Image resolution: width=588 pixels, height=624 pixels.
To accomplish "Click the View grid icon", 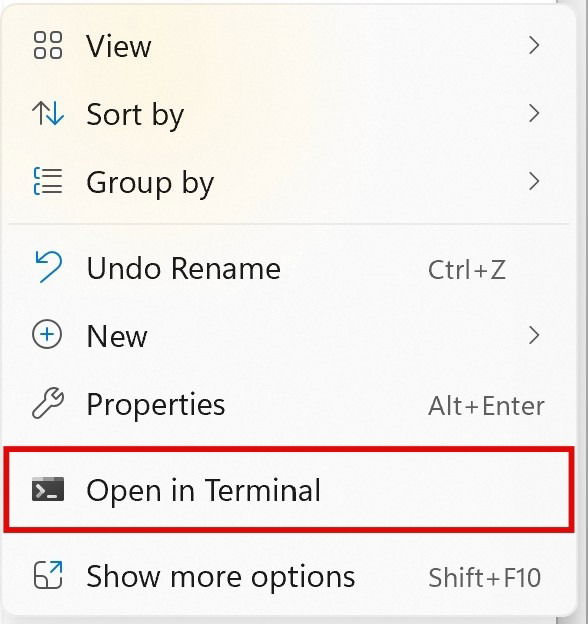I will pyautogui.click(x=48, y=45).
